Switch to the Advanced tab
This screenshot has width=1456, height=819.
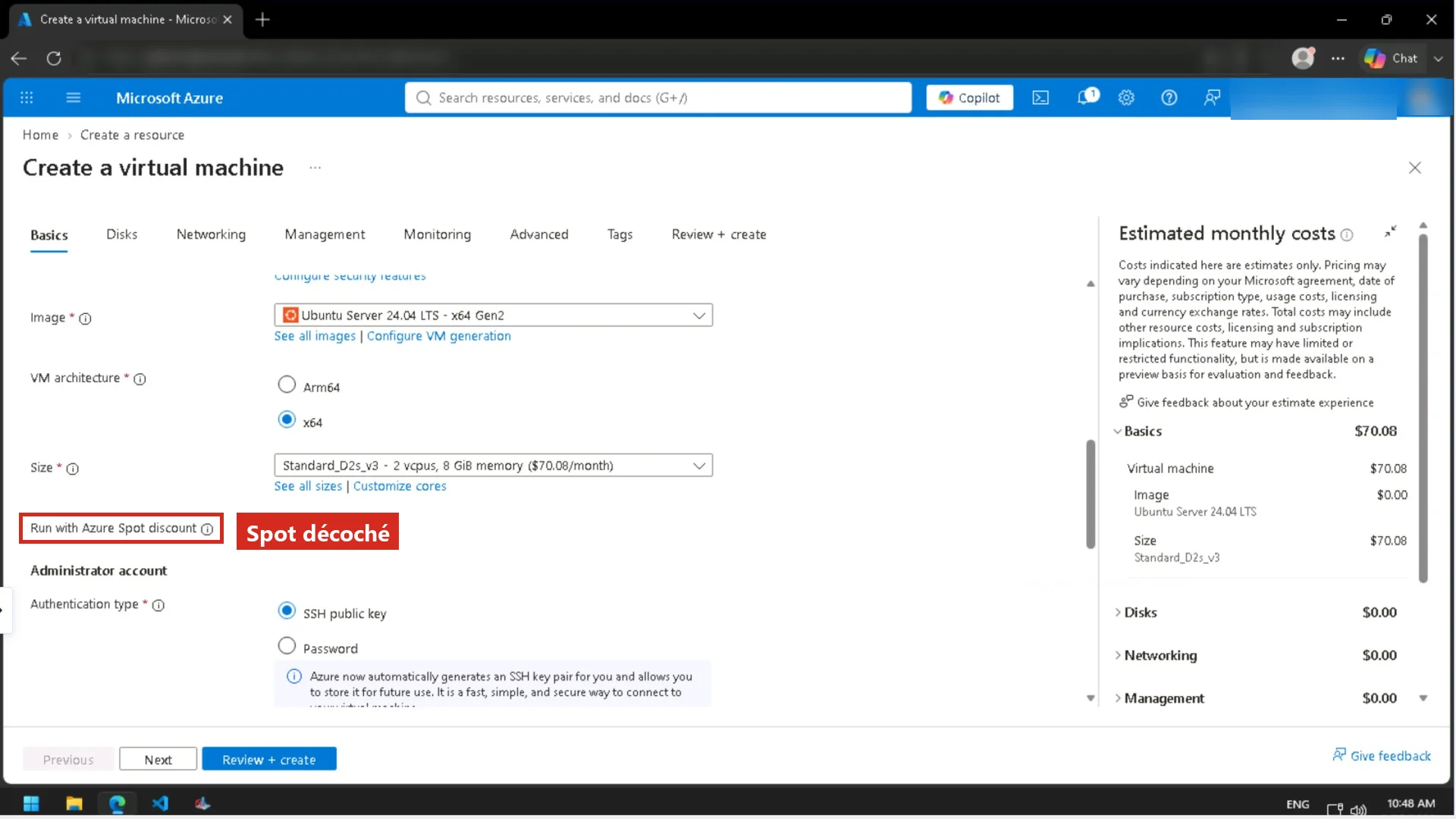click(539, 235)
